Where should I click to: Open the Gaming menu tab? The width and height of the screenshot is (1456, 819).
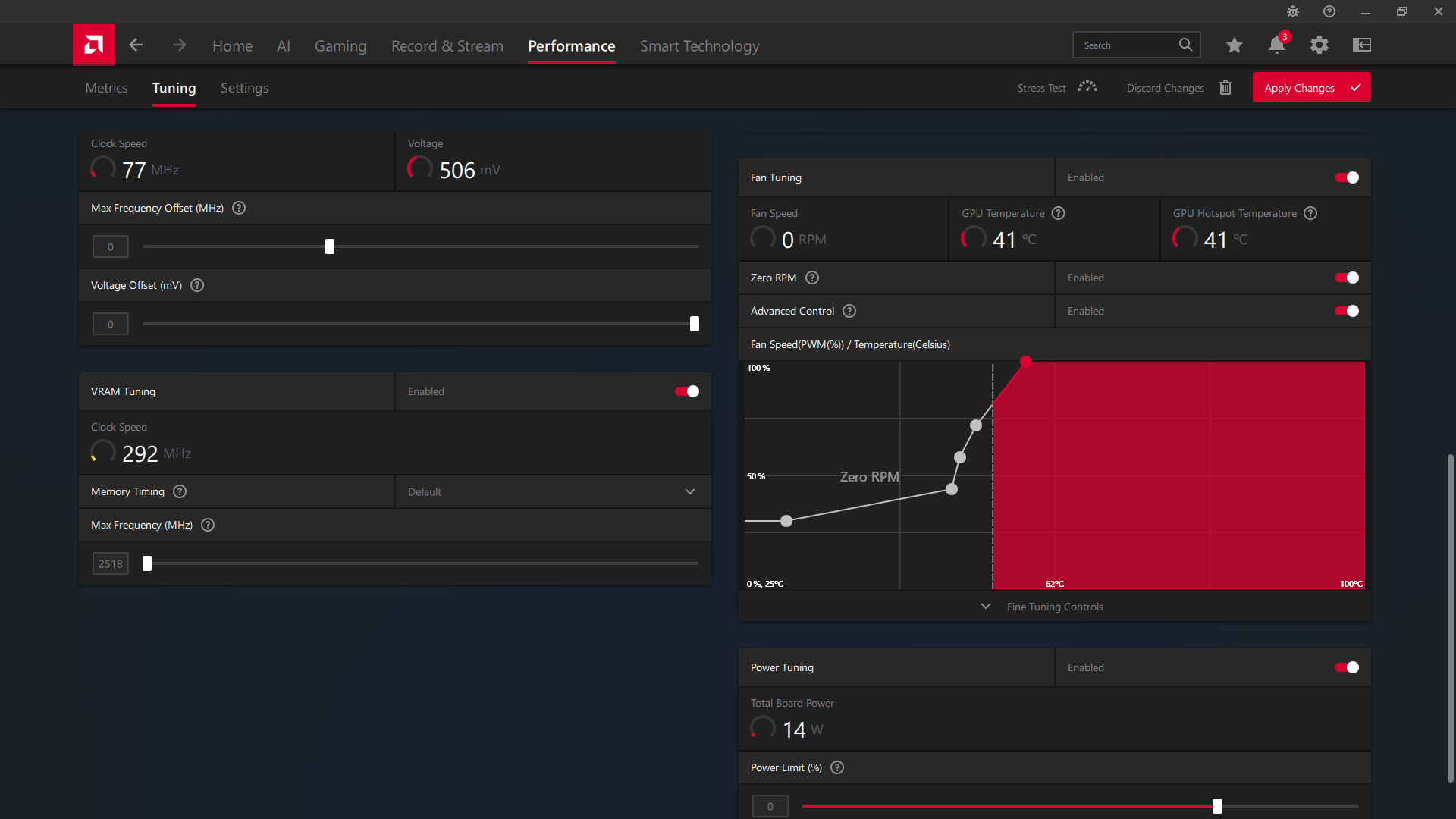point(340,46)
